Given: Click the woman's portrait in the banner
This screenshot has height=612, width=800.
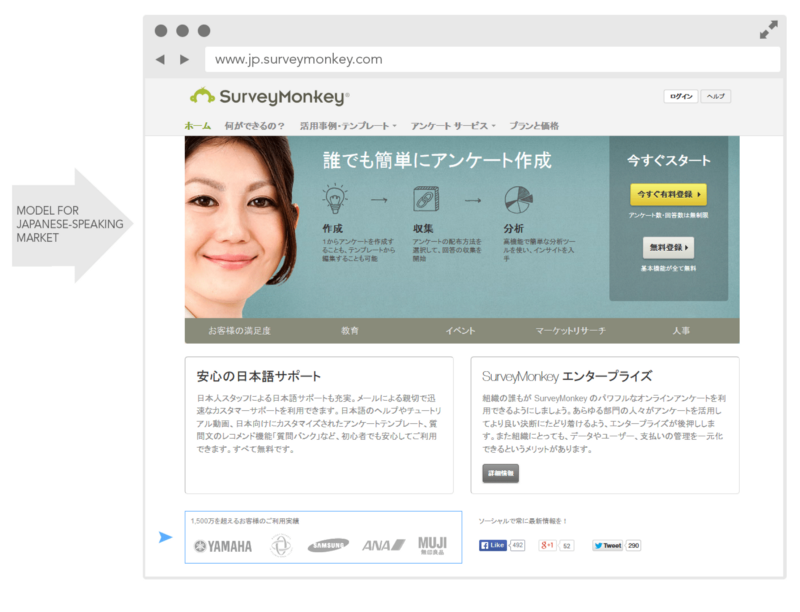Looking at the screenshot, I should pyautogui.click(x=240, y=227).
